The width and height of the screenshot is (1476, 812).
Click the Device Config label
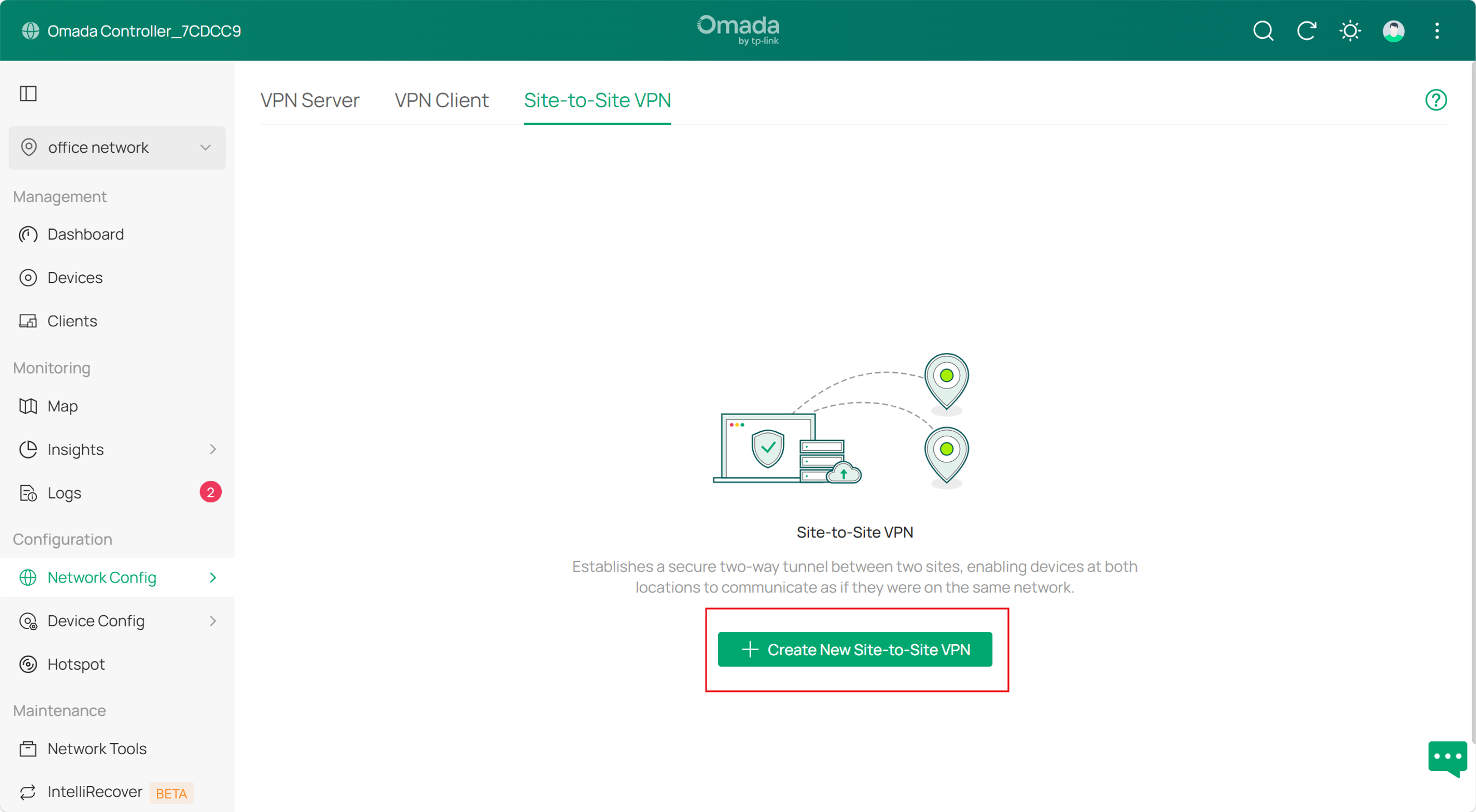coord(96,621)
